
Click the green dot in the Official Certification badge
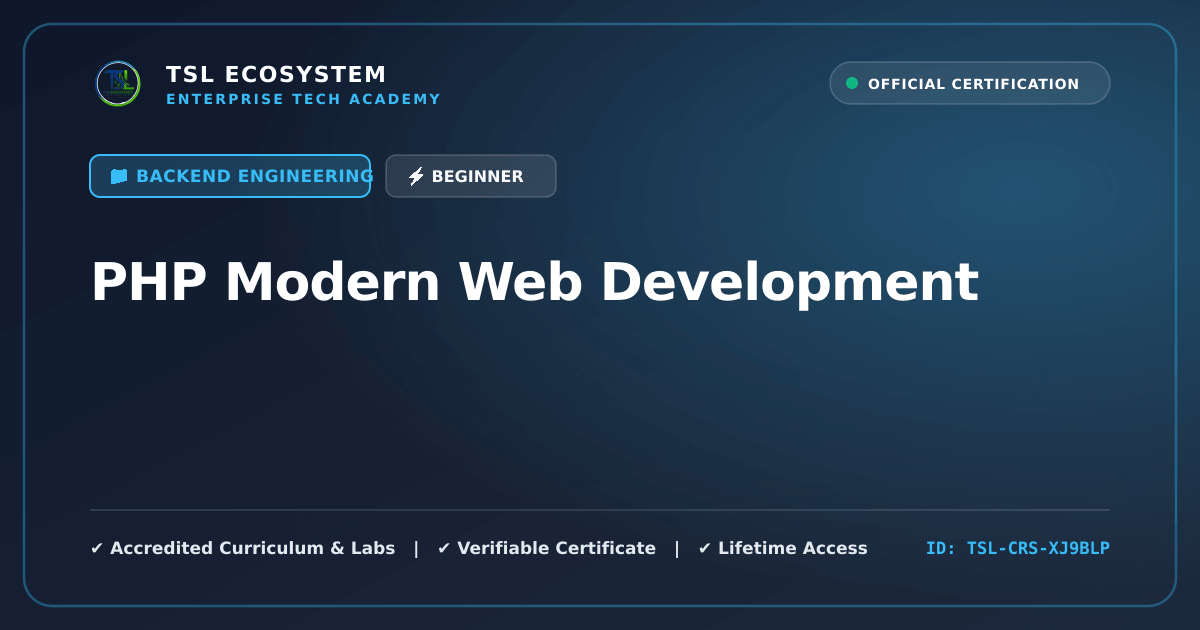tap(852, 83)
